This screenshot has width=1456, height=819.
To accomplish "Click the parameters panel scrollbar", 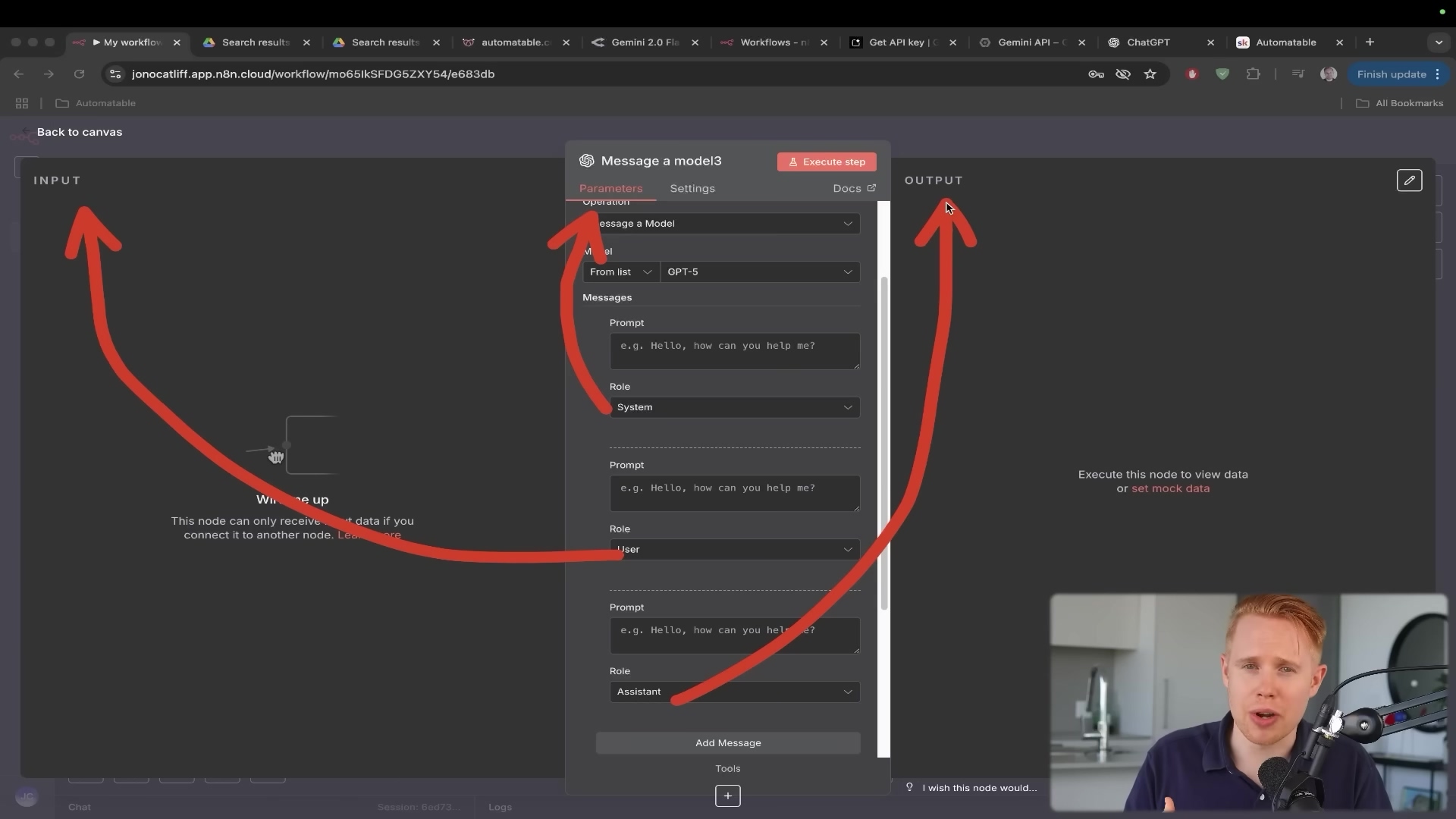I will click(884, 444).
